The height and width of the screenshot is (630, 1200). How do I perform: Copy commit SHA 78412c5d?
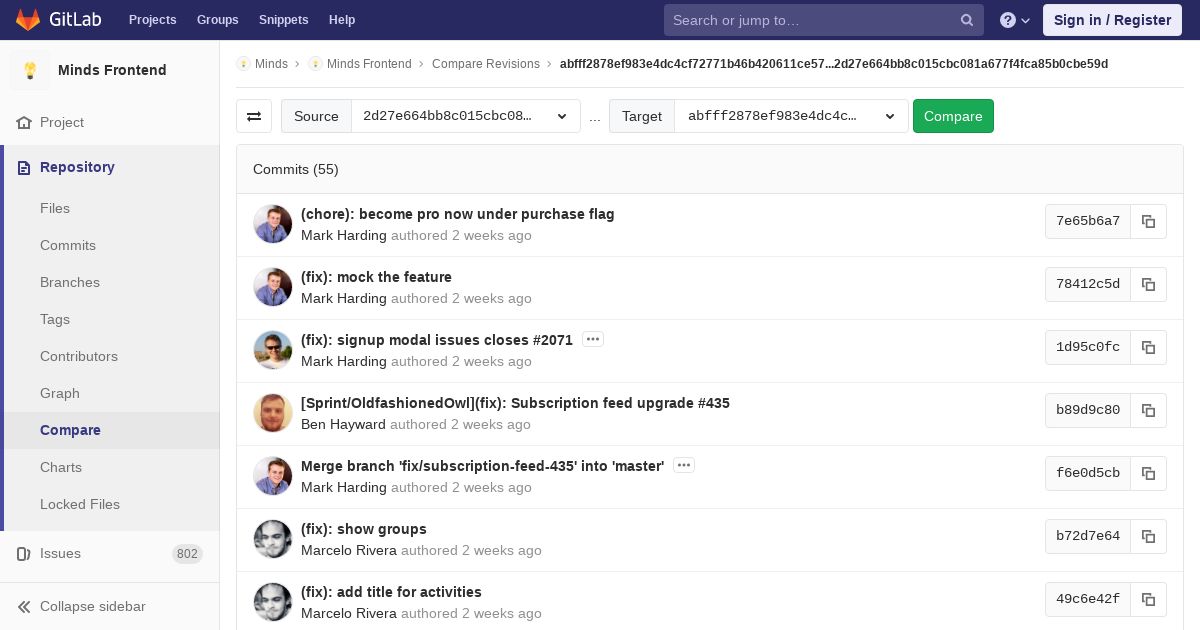pyautogui.click(x=1149, y=284)
